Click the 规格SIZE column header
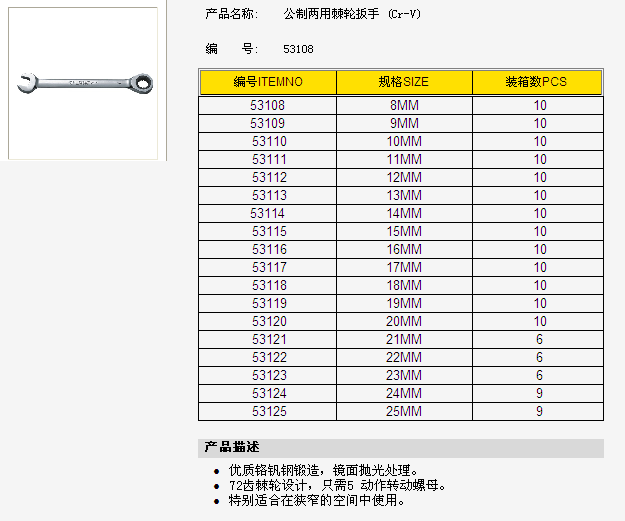Screen dimensions: 625x521 (404, 82)
